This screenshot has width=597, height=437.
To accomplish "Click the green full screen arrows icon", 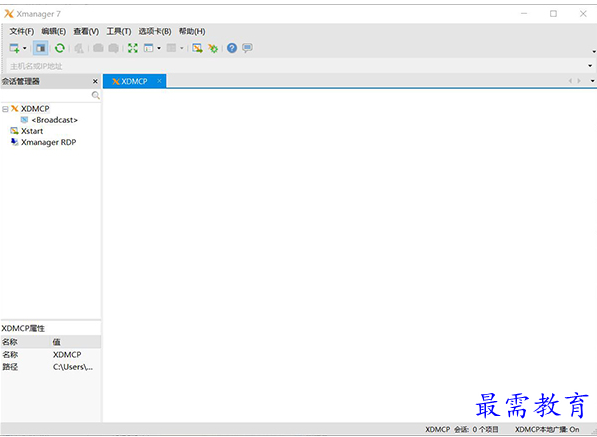I will pos(132,48).
